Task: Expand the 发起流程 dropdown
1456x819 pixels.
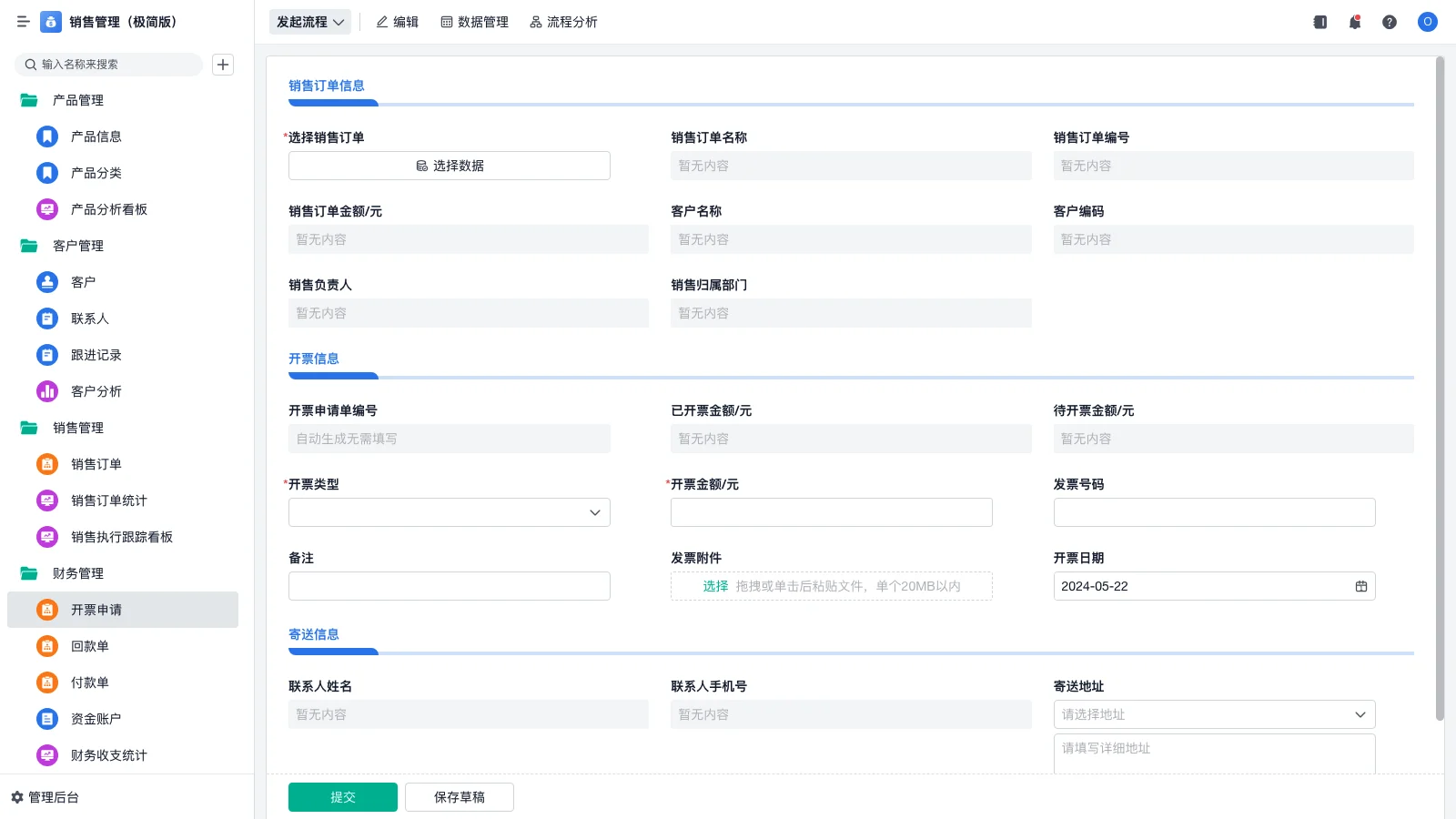Action: pyautogui.click(x=309, y=22)
